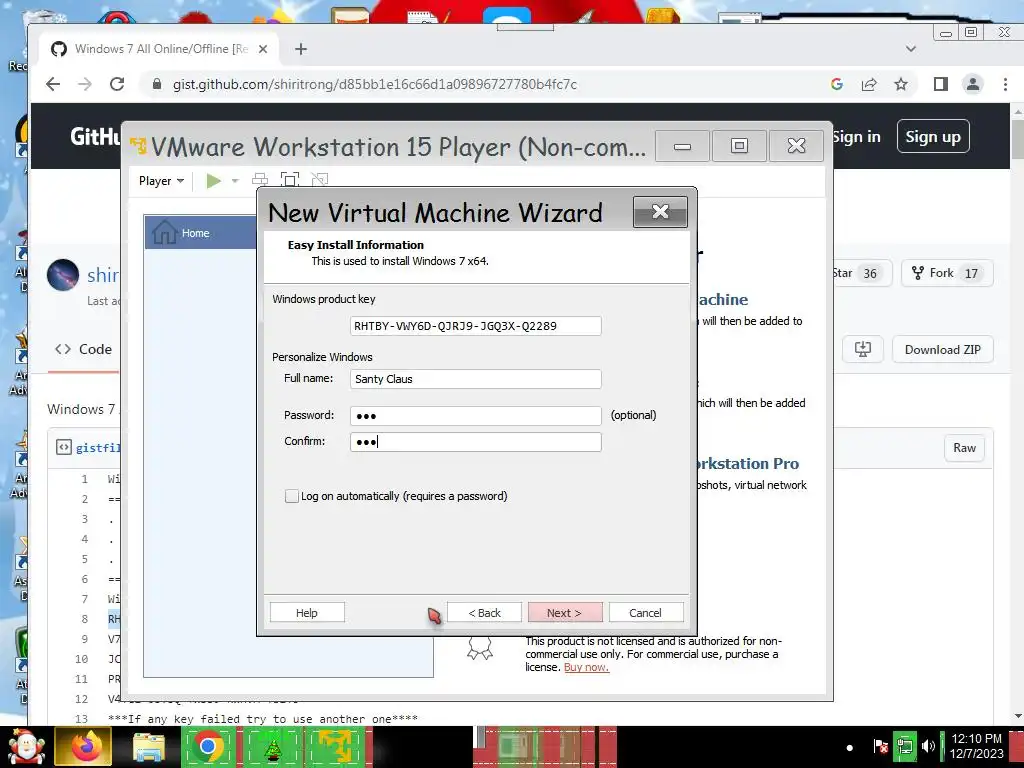
Task: Click the gist file code icon
Action: coord(63,447)
